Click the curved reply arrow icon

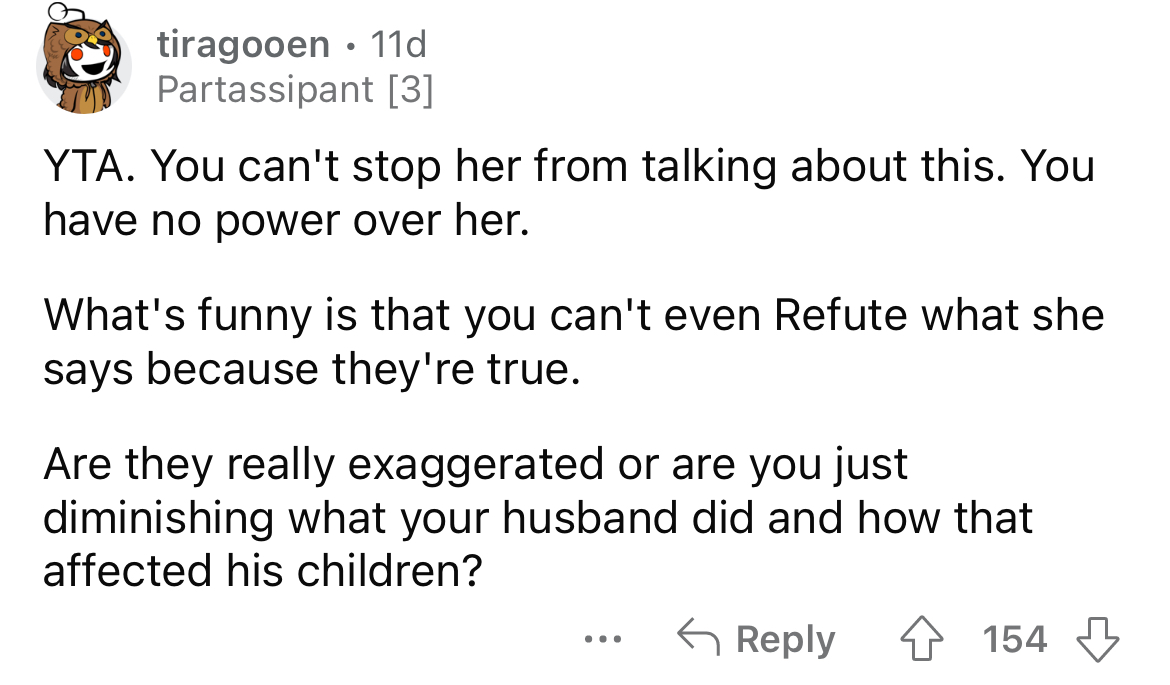[699, 638]
